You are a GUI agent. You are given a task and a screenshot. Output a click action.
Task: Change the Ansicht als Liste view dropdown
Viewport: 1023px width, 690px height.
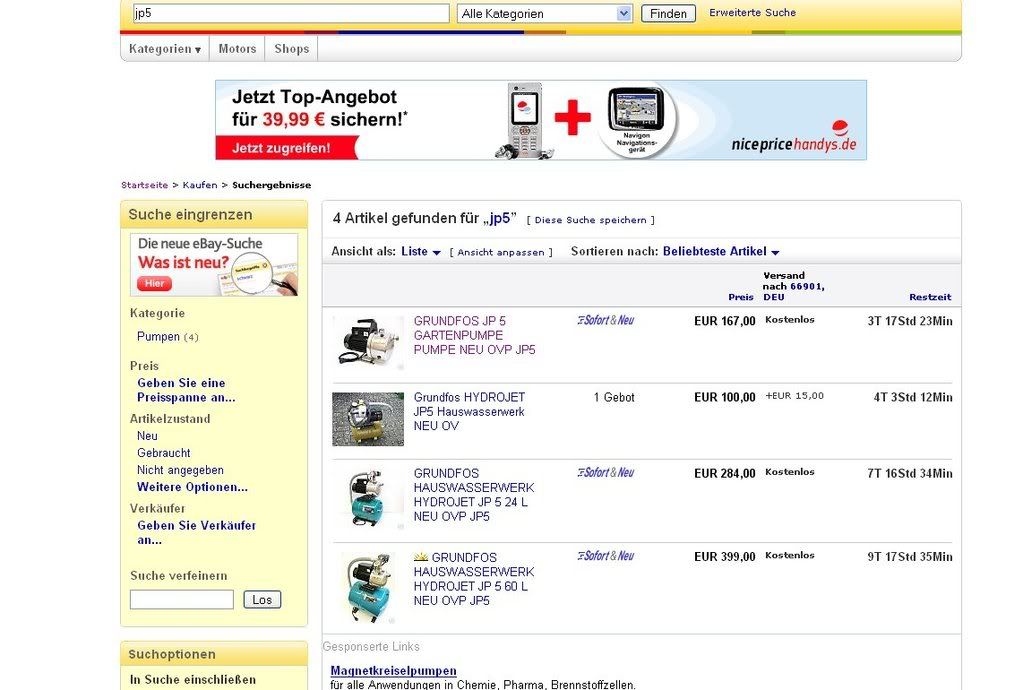[x=421, y=252]
